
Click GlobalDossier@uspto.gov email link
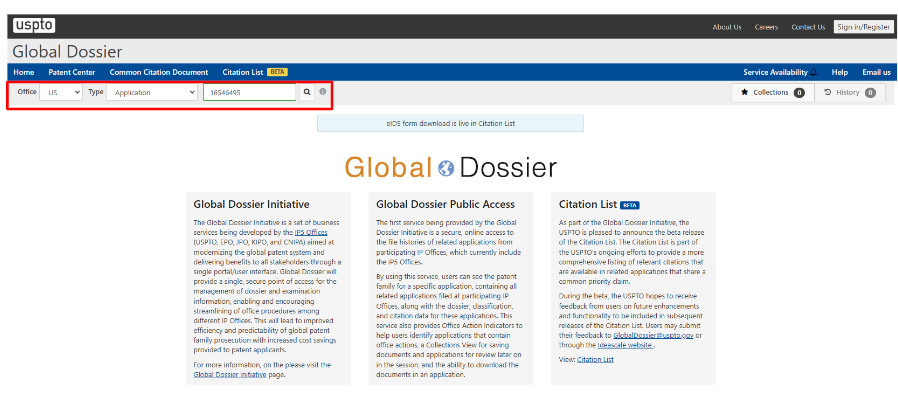pos(653,335)
